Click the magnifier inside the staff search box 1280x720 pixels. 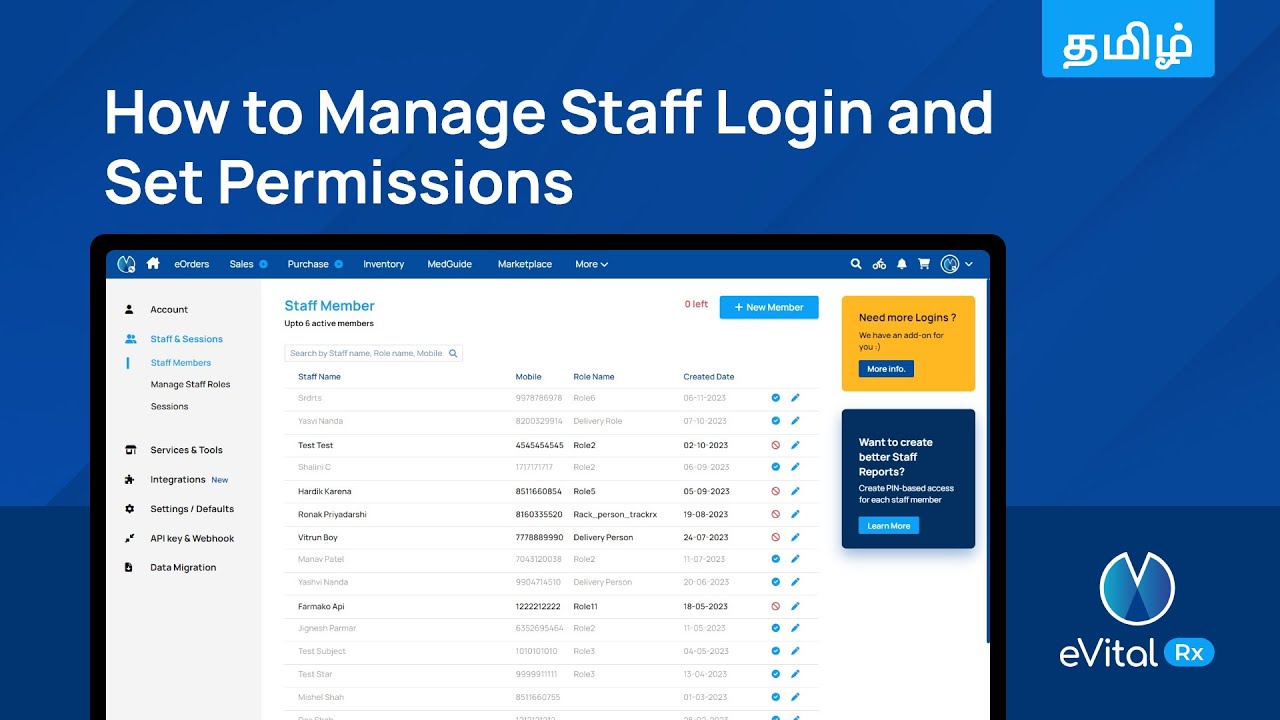(x=453, y=353)
